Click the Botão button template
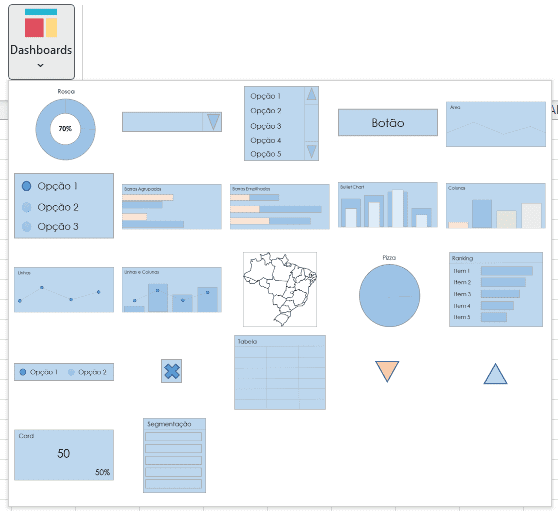This screenshot has width=558, height=511. (x=388, y=122)
